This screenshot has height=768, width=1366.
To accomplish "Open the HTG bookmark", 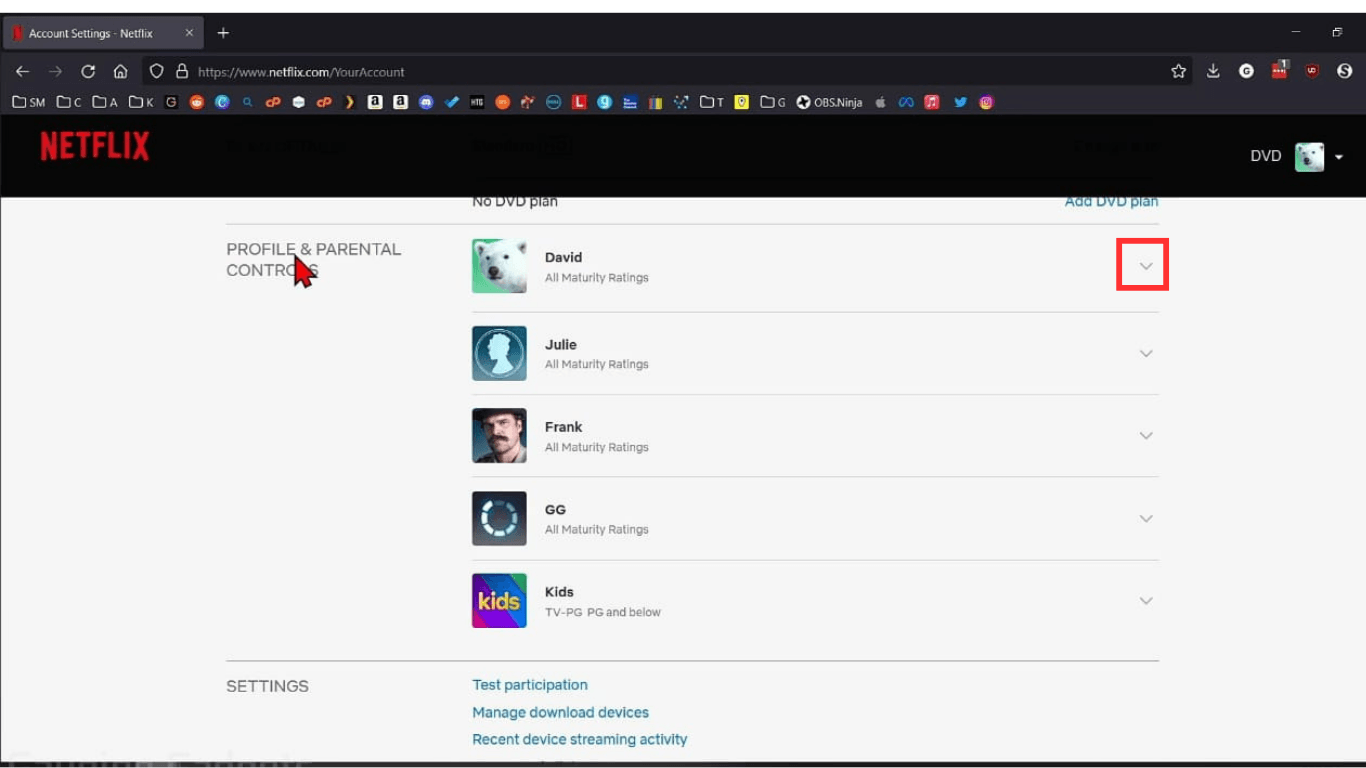I will pyautogui.click(x=477, y=102).
